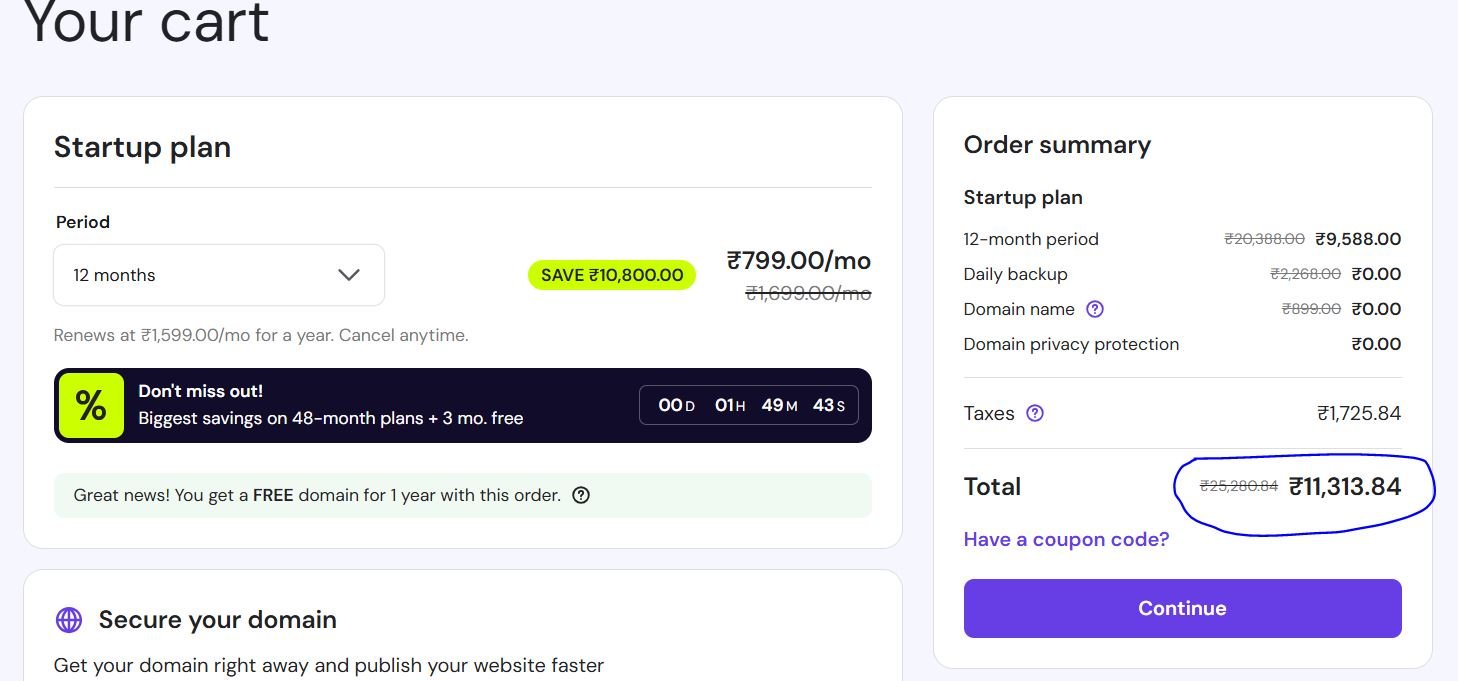Click the ₹11,313.84 total amount
This screenshot has width=1458, height=681.
tap(1344, 487)
